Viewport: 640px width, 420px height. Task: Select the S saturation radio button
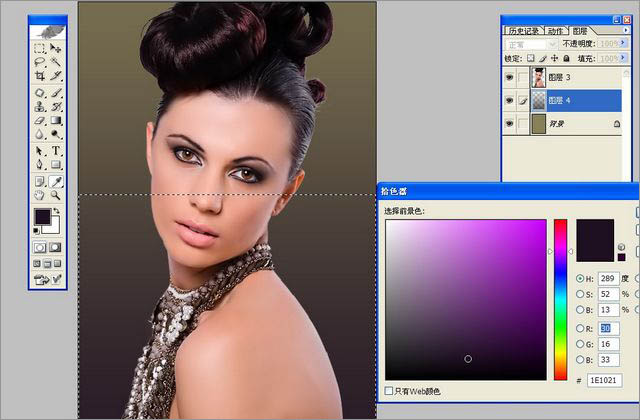[581, 294]
